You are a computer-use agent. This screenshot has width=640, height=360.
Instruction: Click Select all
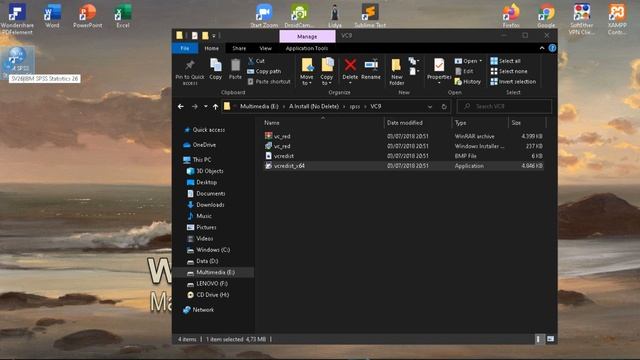tap(505, 61)
